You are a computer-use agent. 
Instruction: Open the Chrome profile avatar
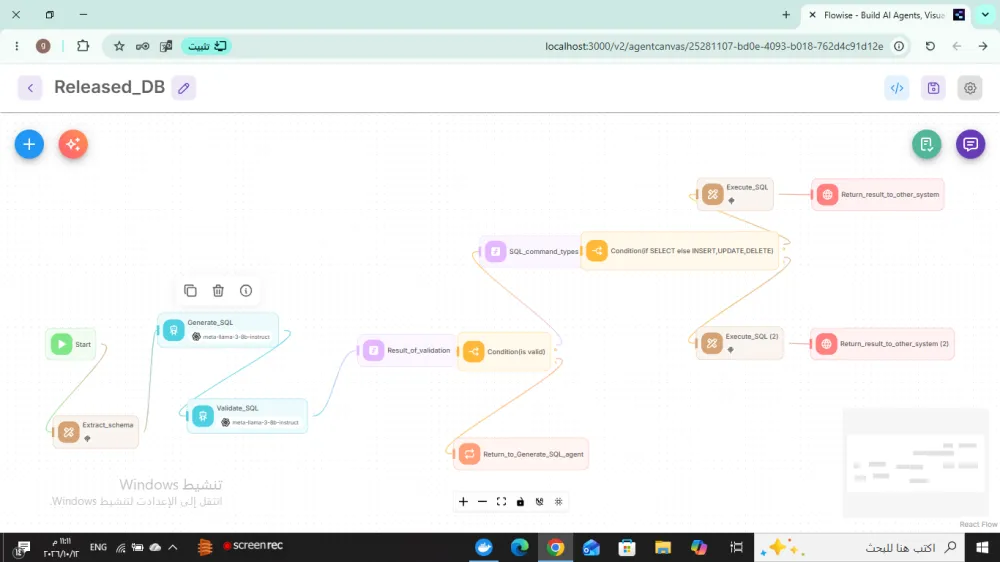pos(43,46)
